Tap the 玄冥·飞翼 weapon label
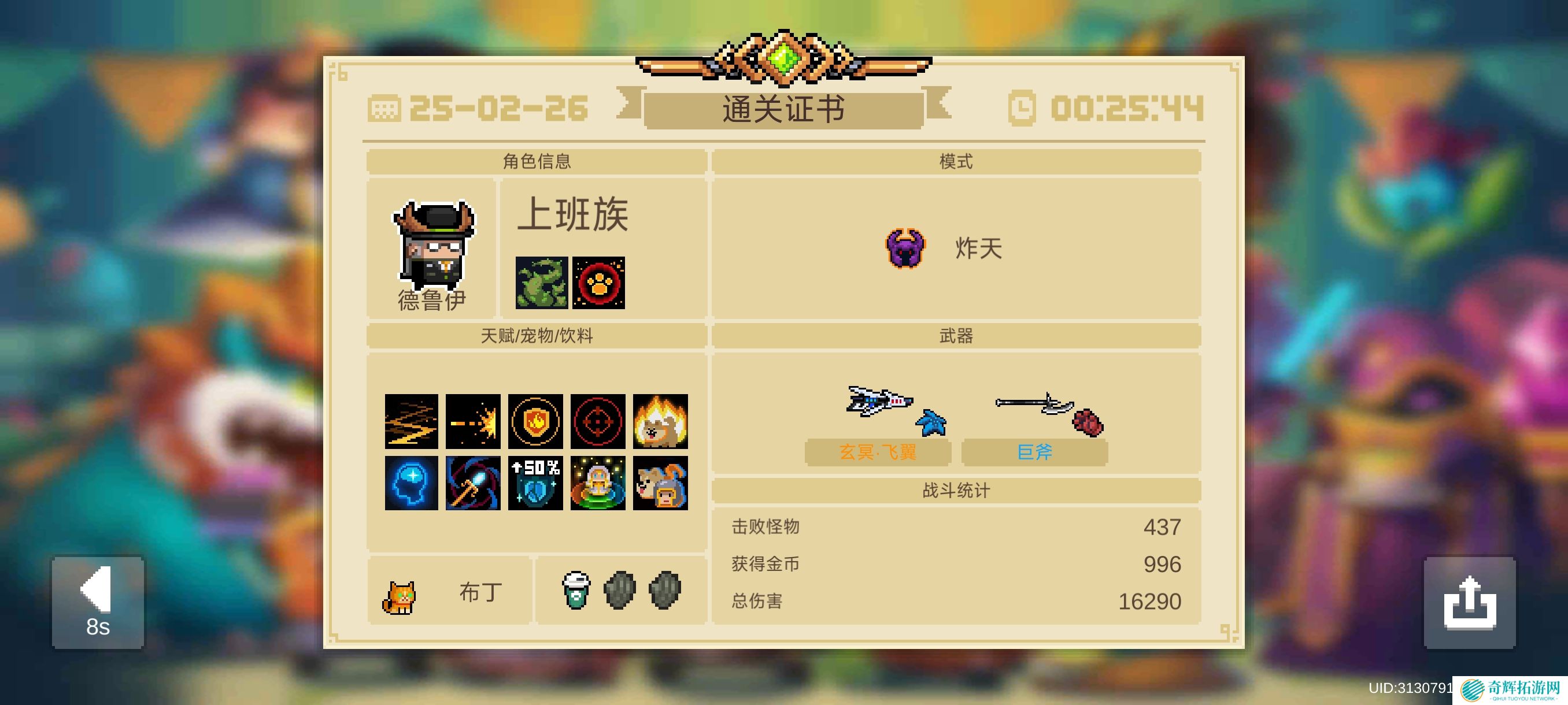Screen dimensions: 1568x705 pyautogui.click(x=878, y=452)
